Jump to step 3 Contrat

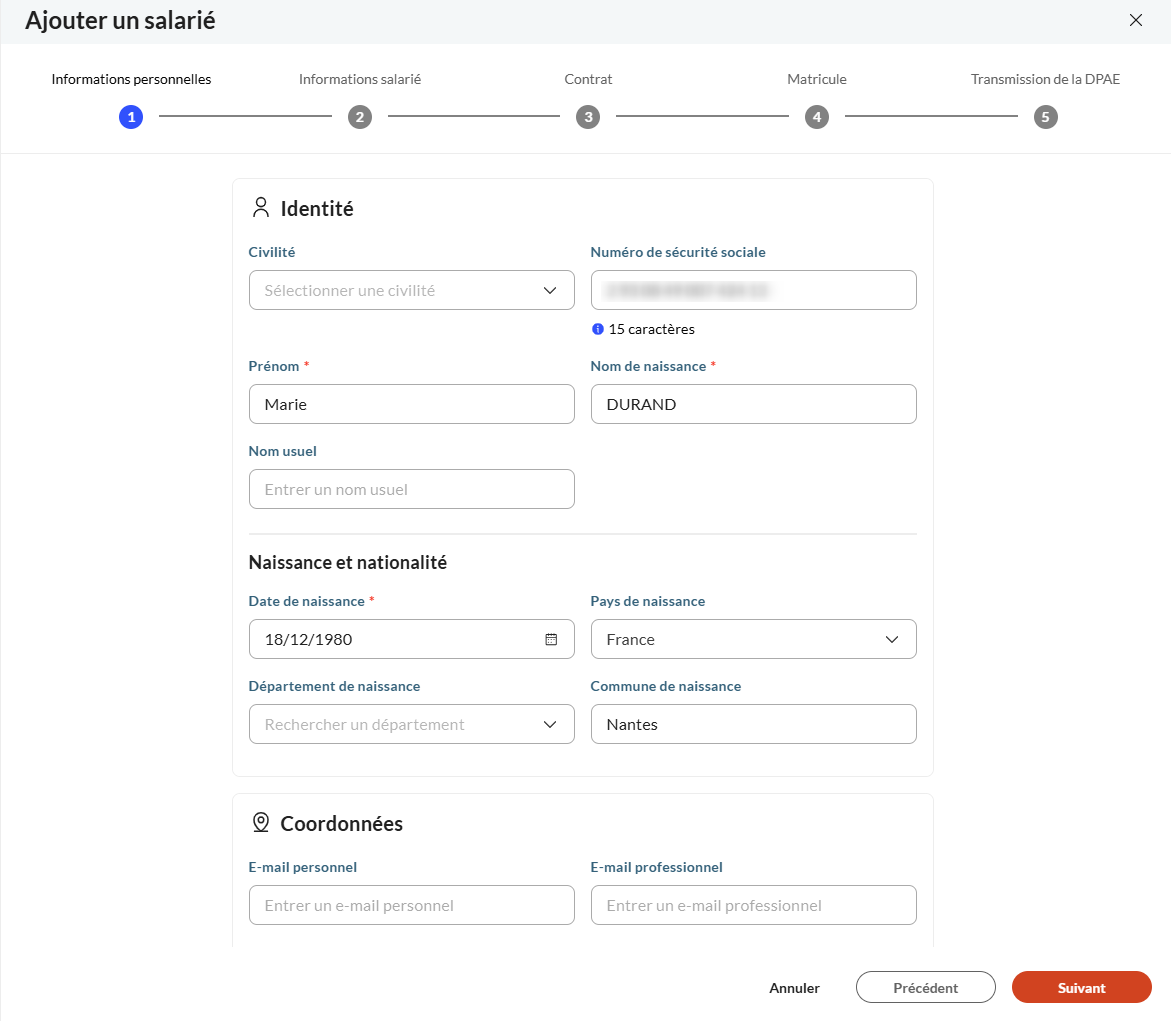pos(588,117)
